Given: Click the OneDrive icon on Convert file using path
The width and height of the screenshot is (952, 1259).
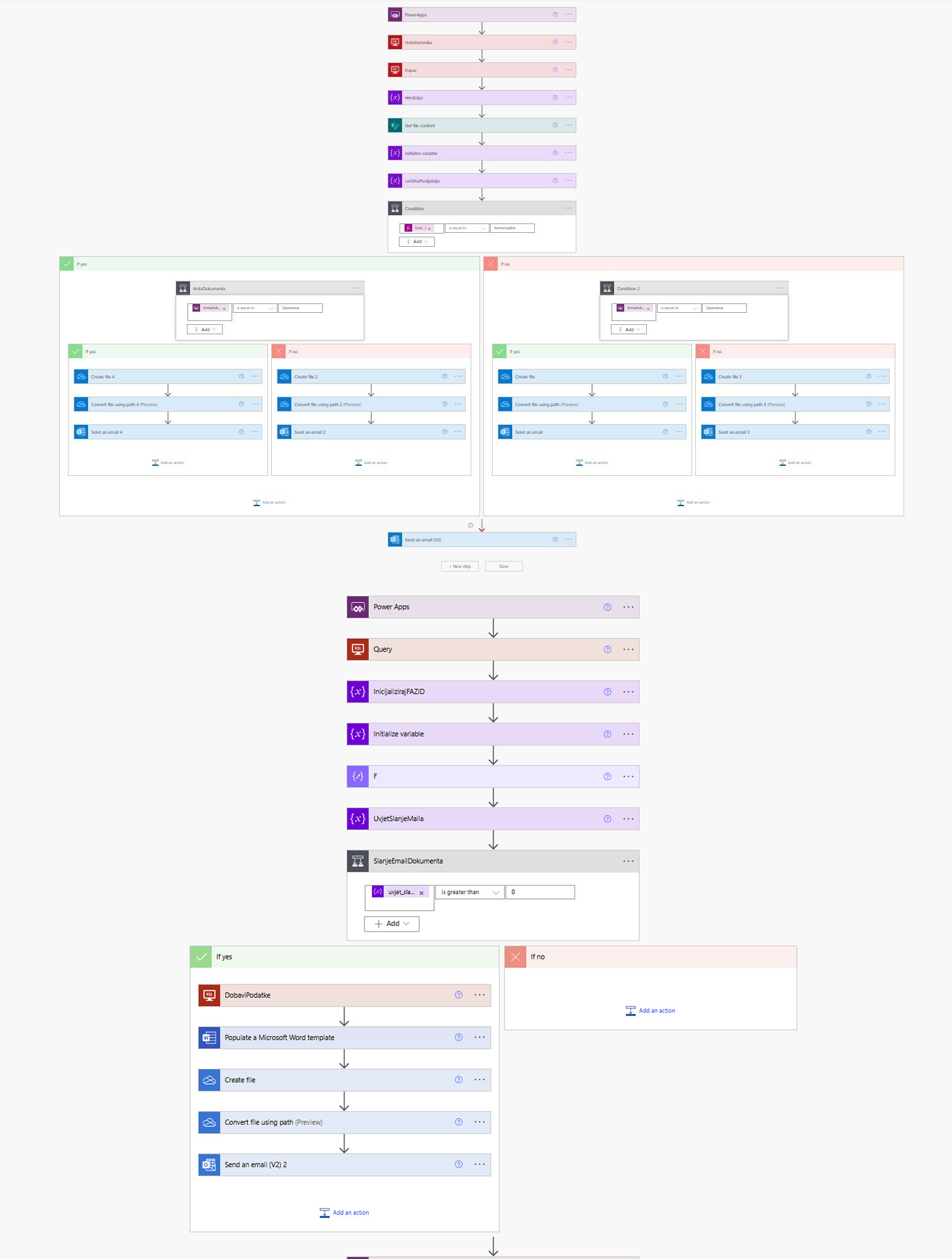Looking at the screenshot, I should 209,1122.
